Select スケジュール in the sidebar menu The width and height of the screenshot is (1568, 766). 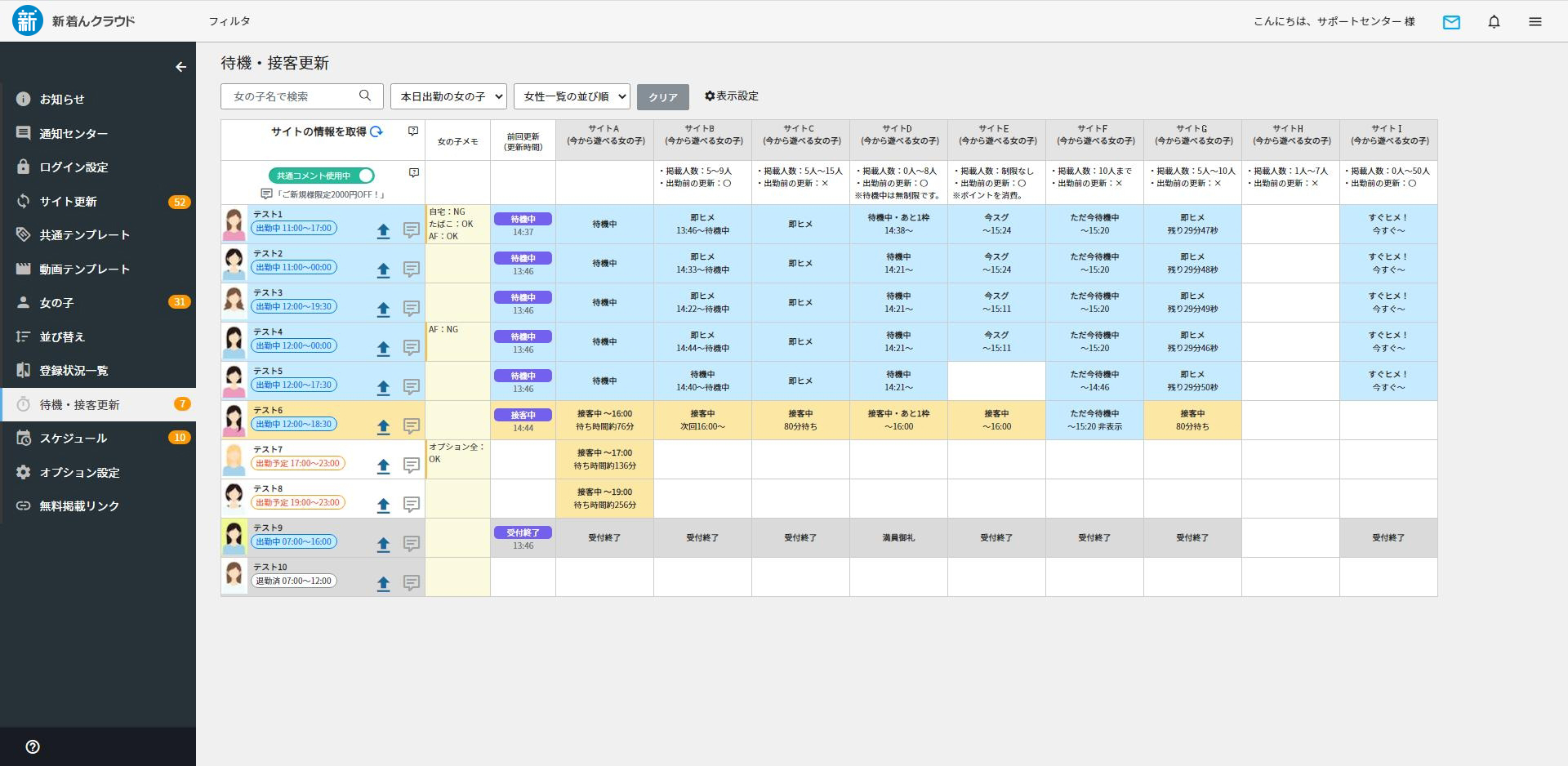[73, 439]
